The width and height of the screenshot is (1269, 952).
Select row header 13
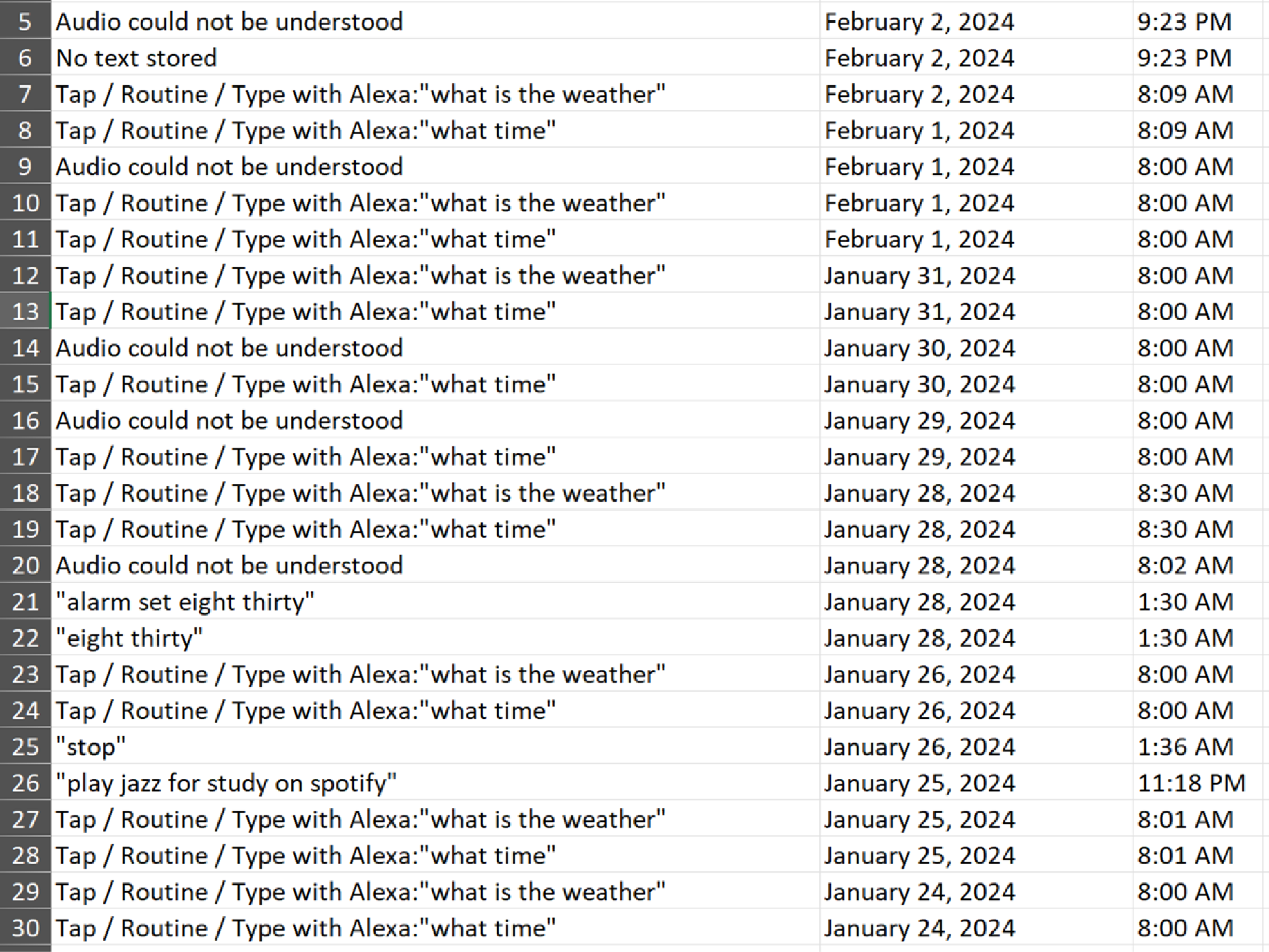pos(25,312)
